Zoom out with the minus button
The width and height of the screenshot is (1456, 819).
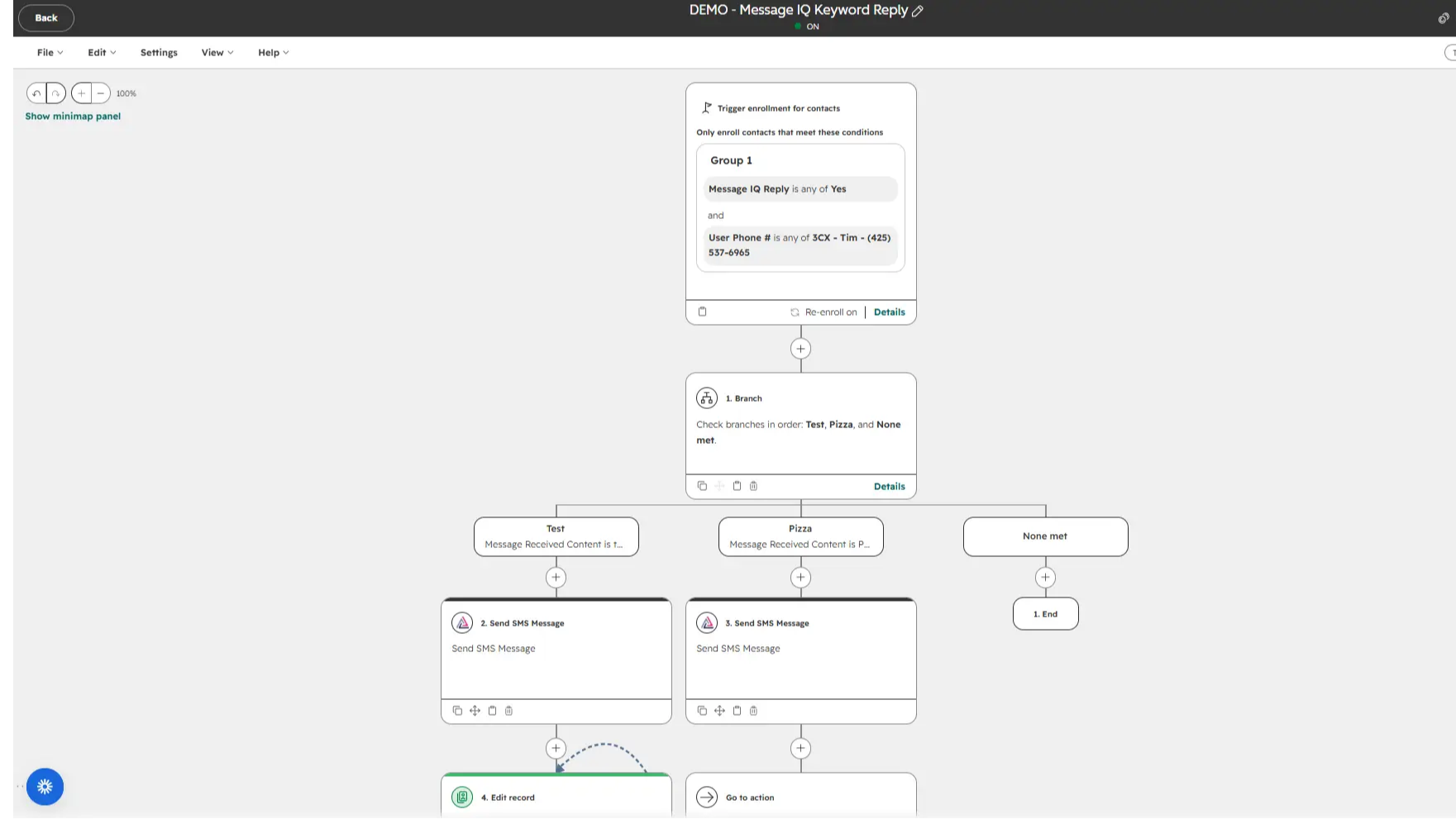100,93
